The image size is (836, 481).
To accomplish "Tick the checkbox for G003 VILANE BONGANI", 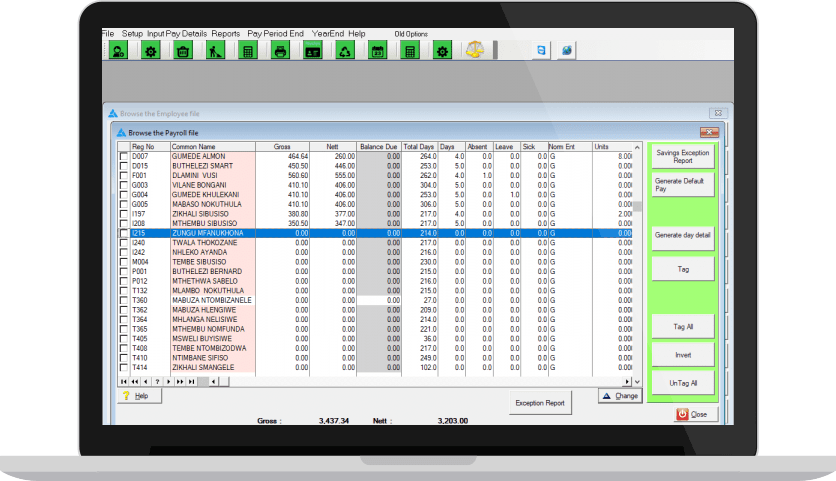I will coord(124,185).
